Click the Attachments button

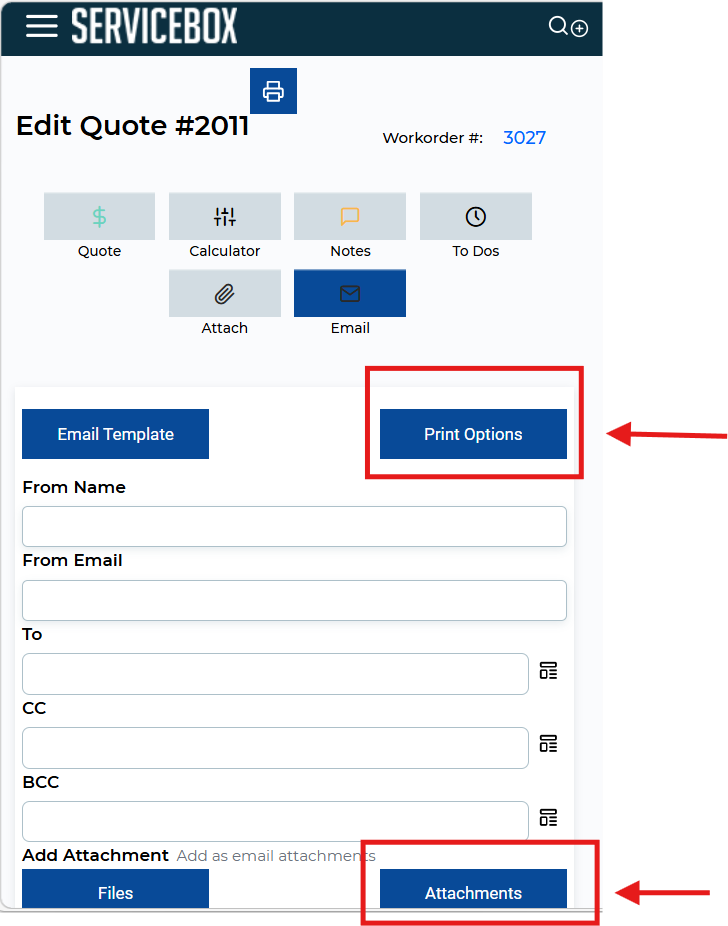pos(473,890)
